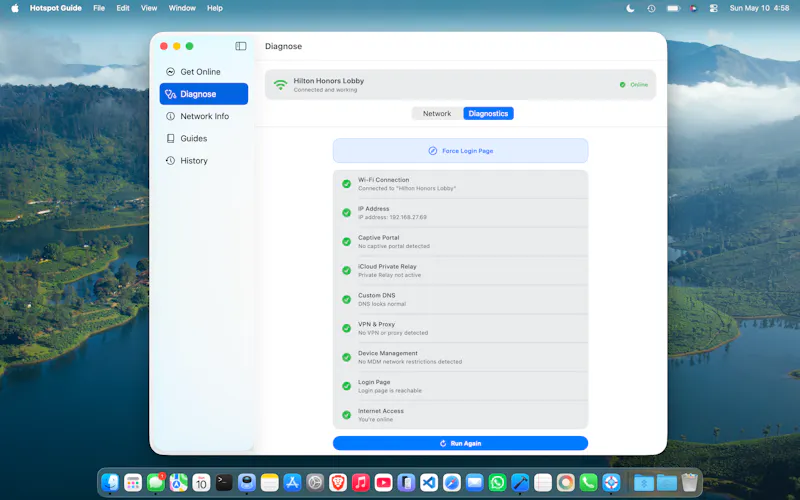Open the Guides section
The height and width of the screenshot is (500, 800).
tap(204, 138)
